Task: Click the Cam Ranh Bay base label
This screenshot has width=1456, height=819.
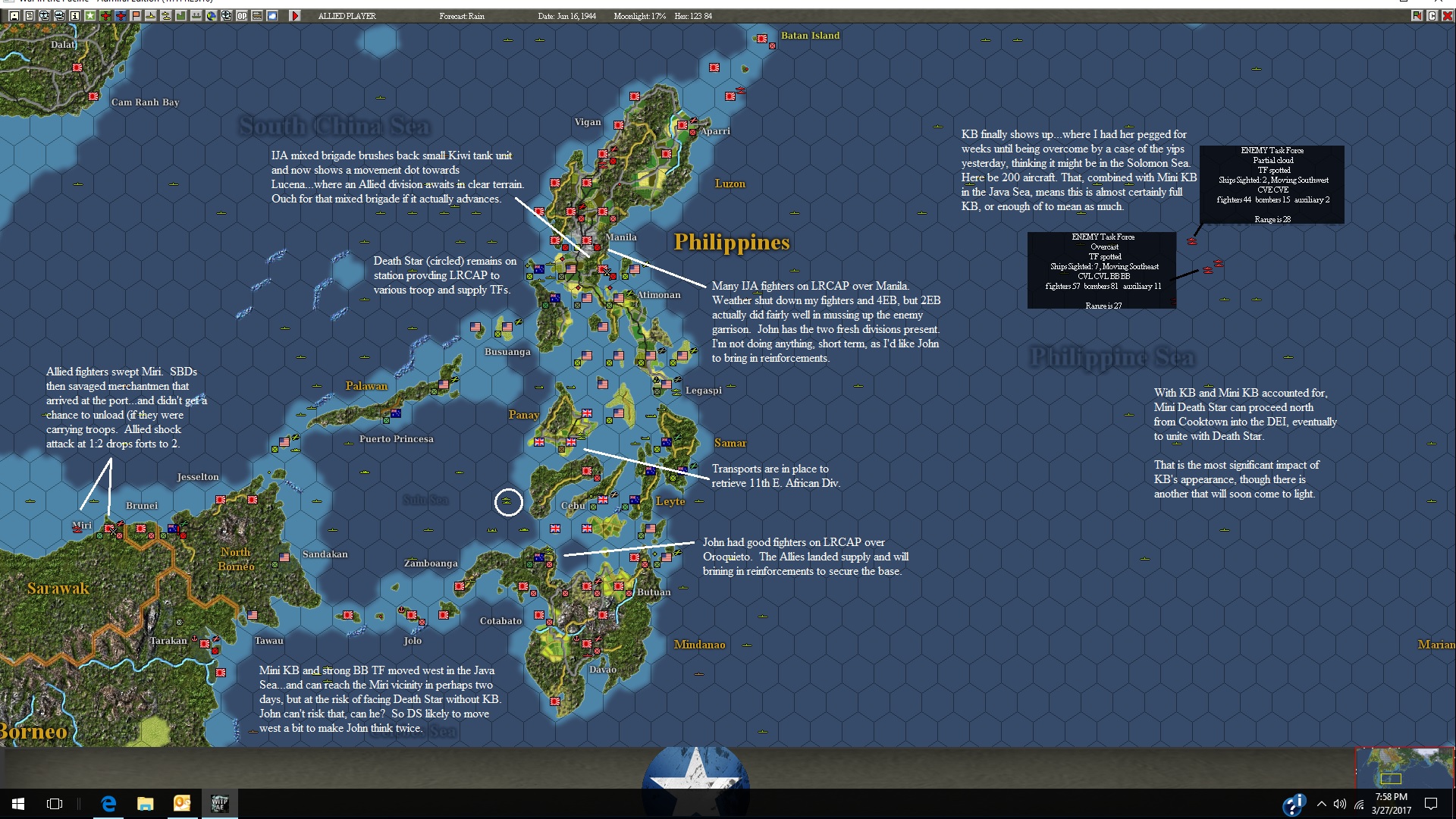Action: click(x=146, y=102)
